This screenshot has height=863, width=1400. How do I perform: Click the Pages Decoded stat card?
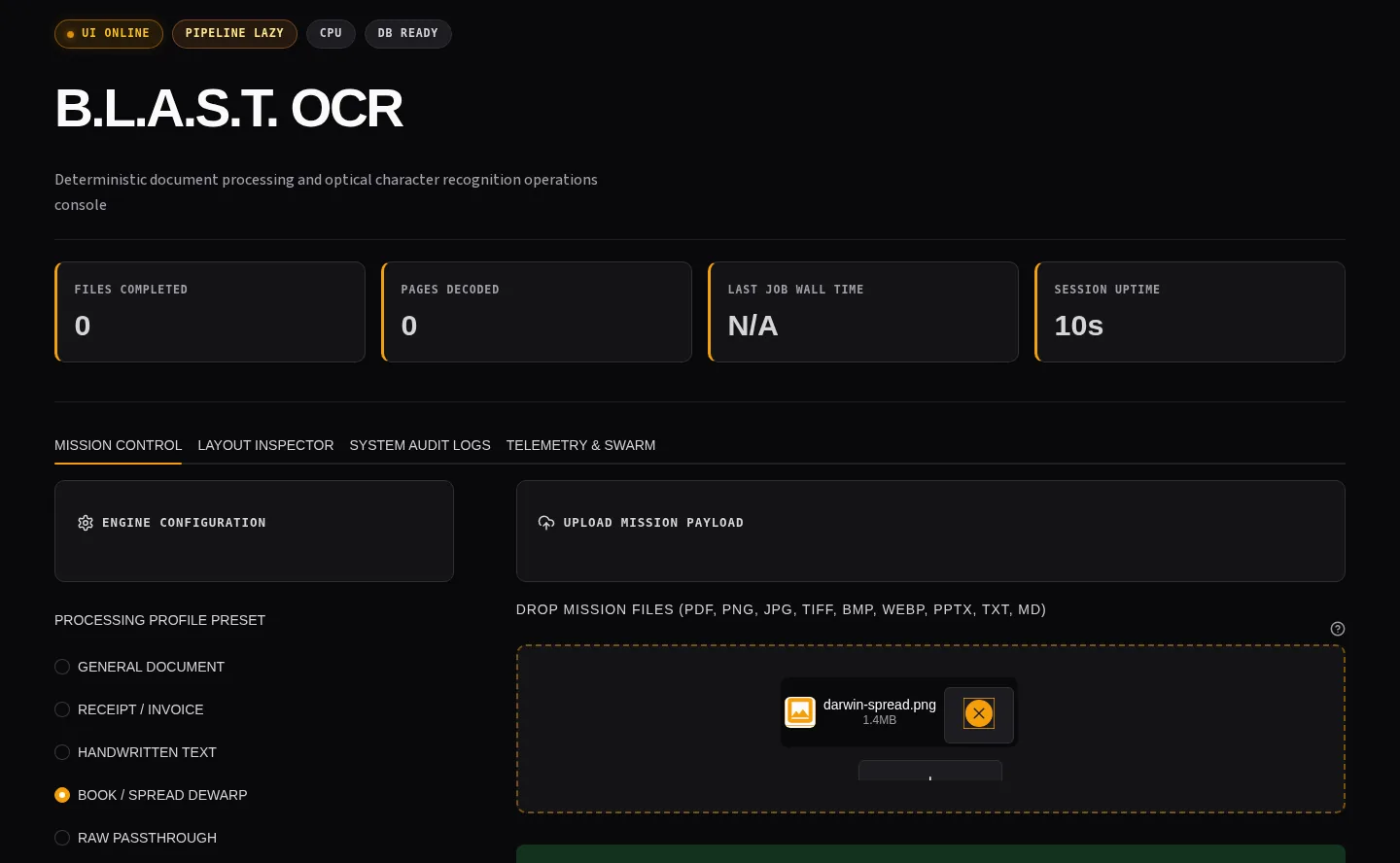(x=537, y=312)
